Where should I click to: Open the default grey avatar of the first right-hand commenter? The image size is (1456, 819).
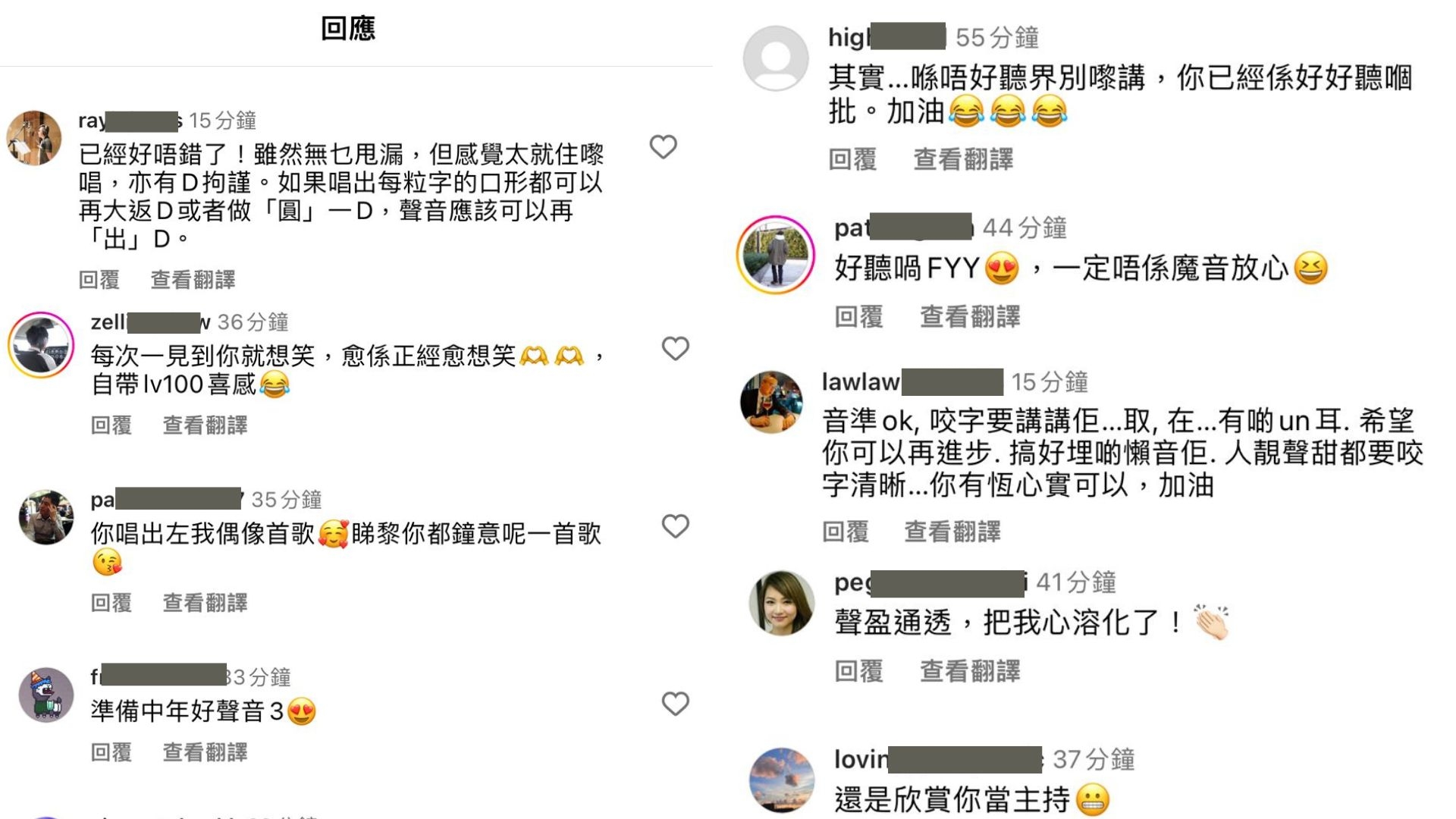(x=775, y=58)
